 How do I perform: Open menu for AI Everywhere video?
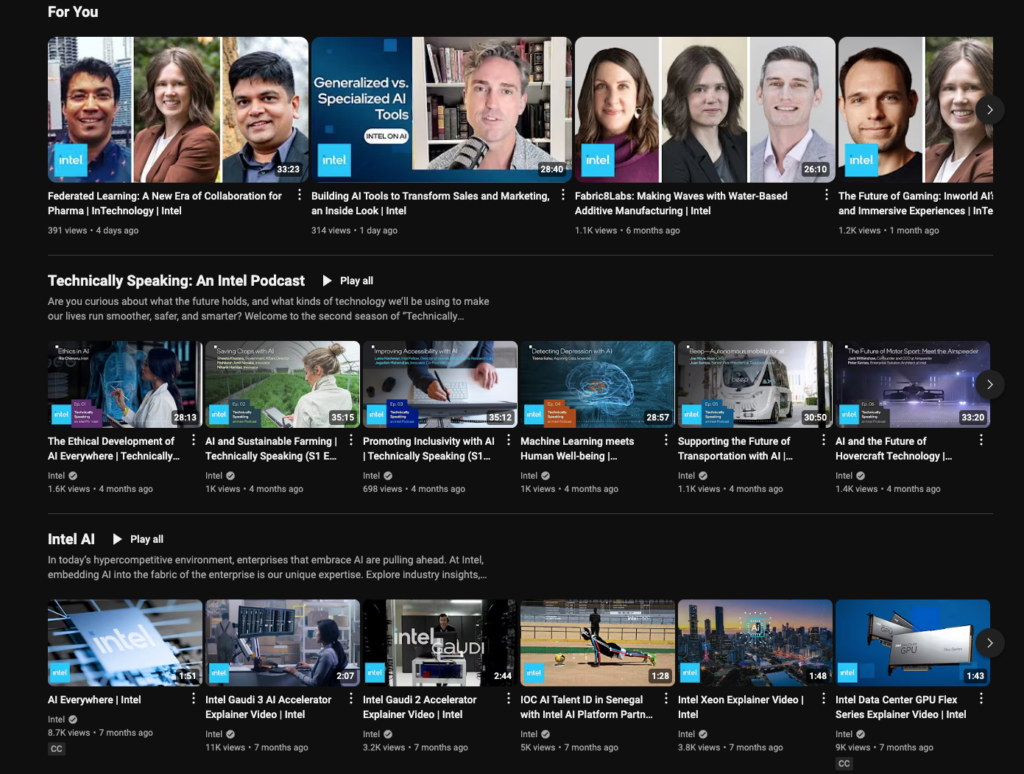(193, 699)
